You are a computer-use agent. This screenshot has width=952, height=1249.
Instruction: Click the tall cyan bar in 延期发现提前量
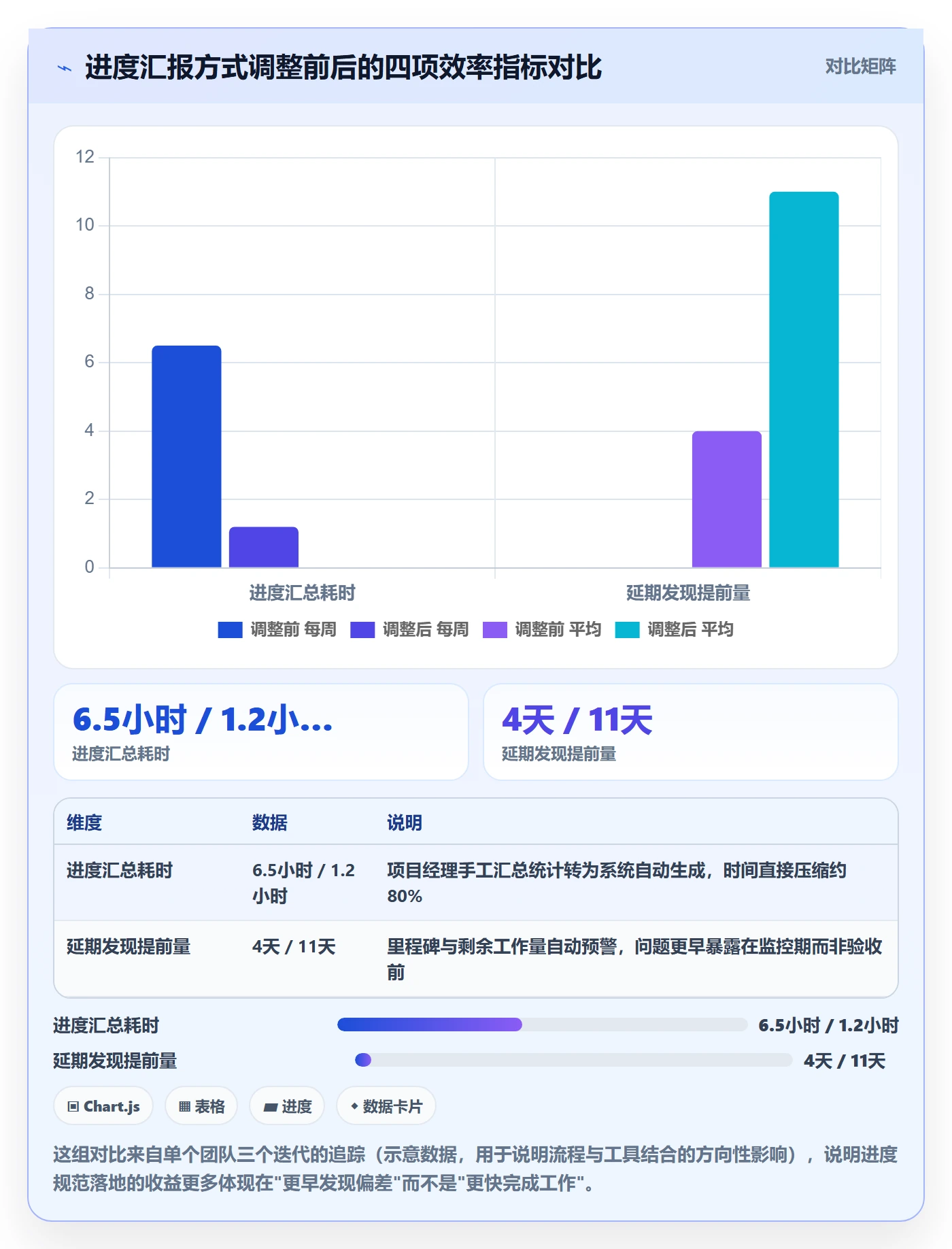point(804,380)
